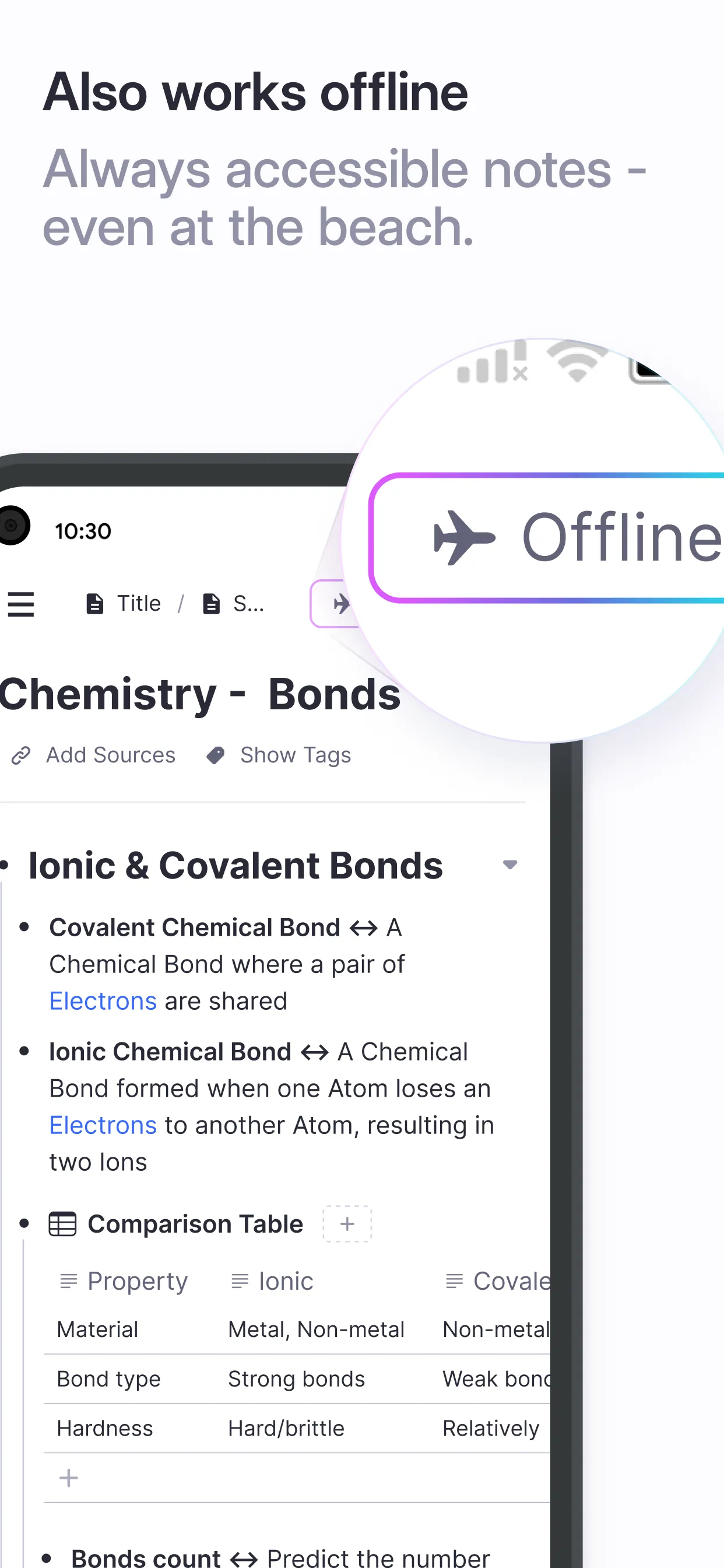The width and height of the screenshot is (724, 1568).
Task: Click the 'Comparison Table' title
Action: tap(195, 1224)
